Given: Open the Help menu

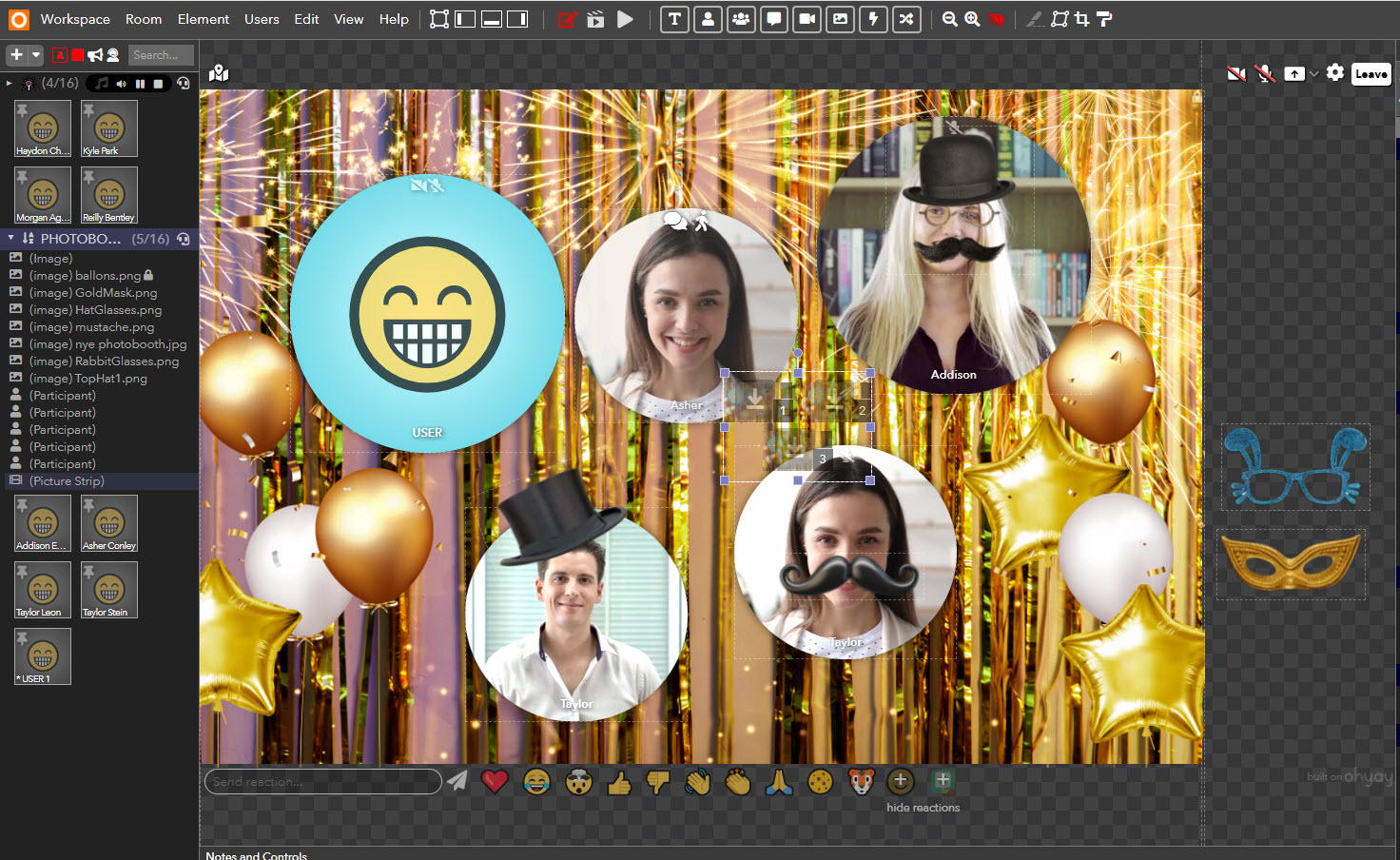Looking at the screenshot, I should tap(394, 19).
